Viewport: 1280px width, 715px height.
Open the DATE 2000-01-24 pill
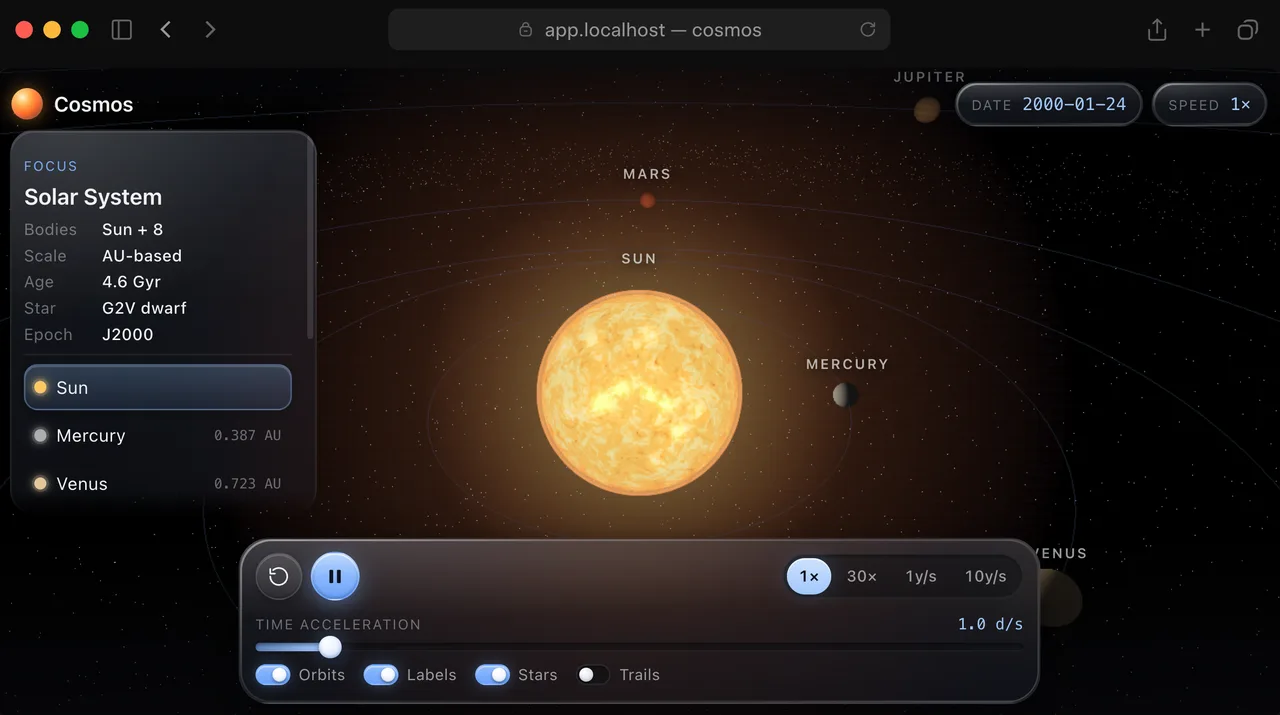point(1049,104)
